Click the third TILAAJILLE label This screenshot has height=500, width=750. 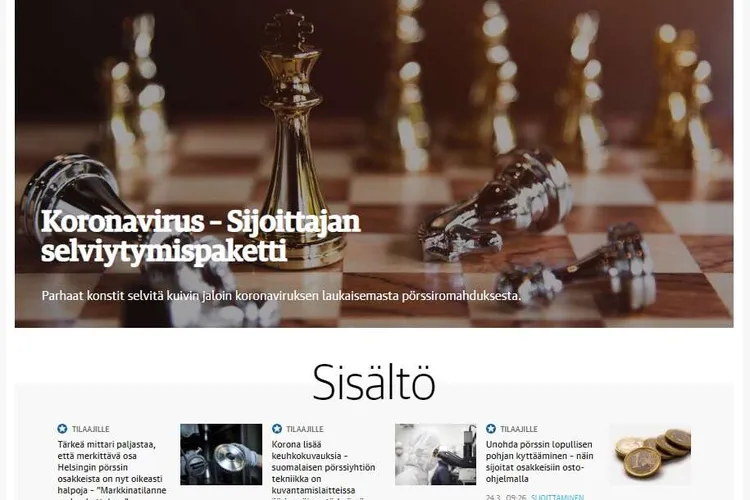(519, 429)
